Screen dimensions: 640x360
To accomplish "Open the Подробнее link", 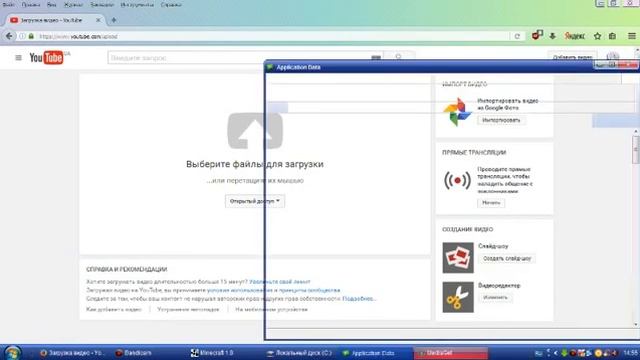I will click(x=358, y=299).
